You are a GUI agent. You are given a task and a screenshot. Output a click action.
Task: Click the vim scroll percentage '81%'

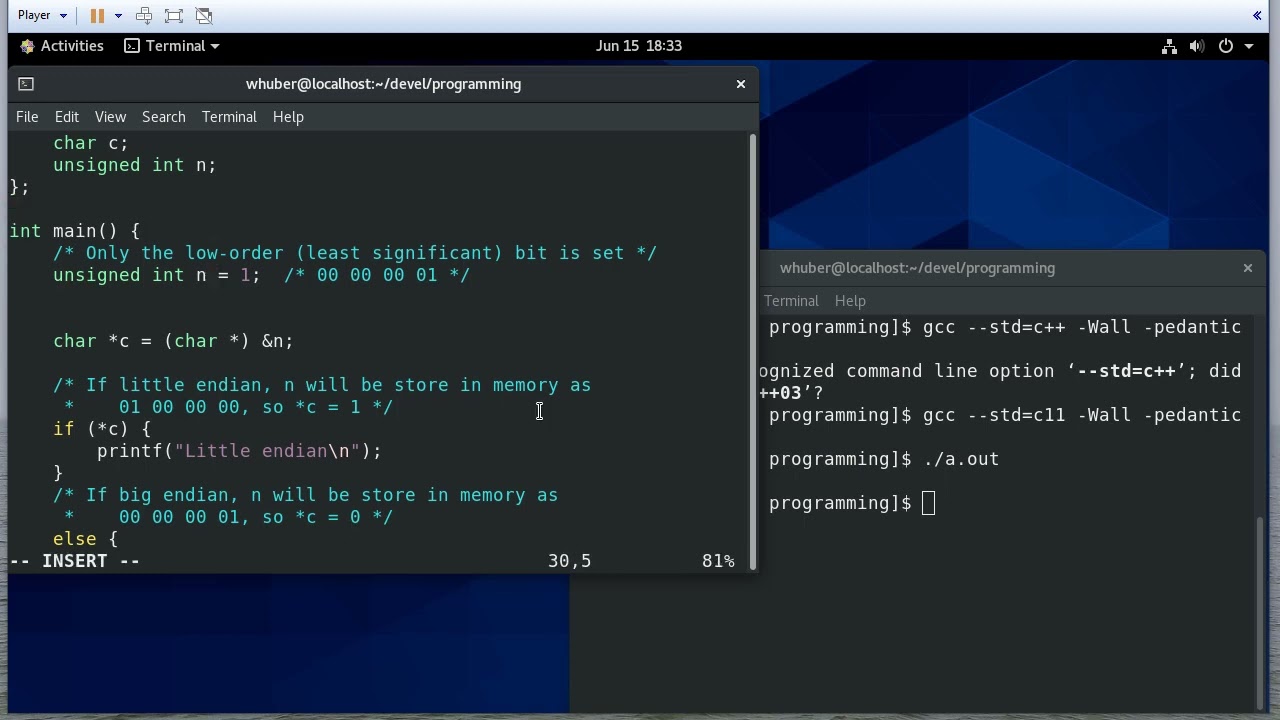point(718,561)
